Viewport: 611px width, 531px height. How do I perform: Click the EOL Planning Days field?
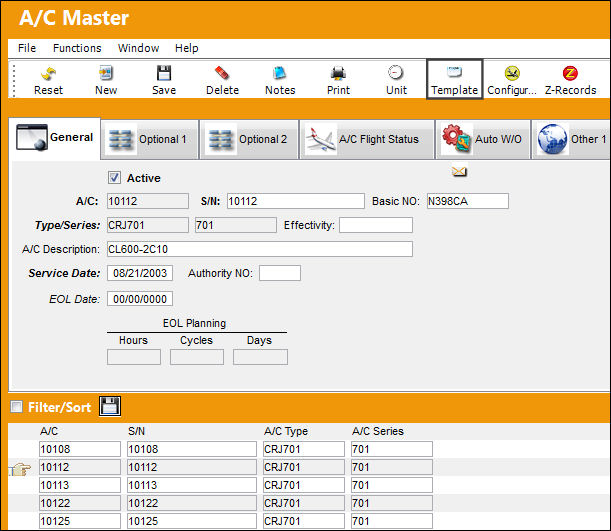(260, 357)
